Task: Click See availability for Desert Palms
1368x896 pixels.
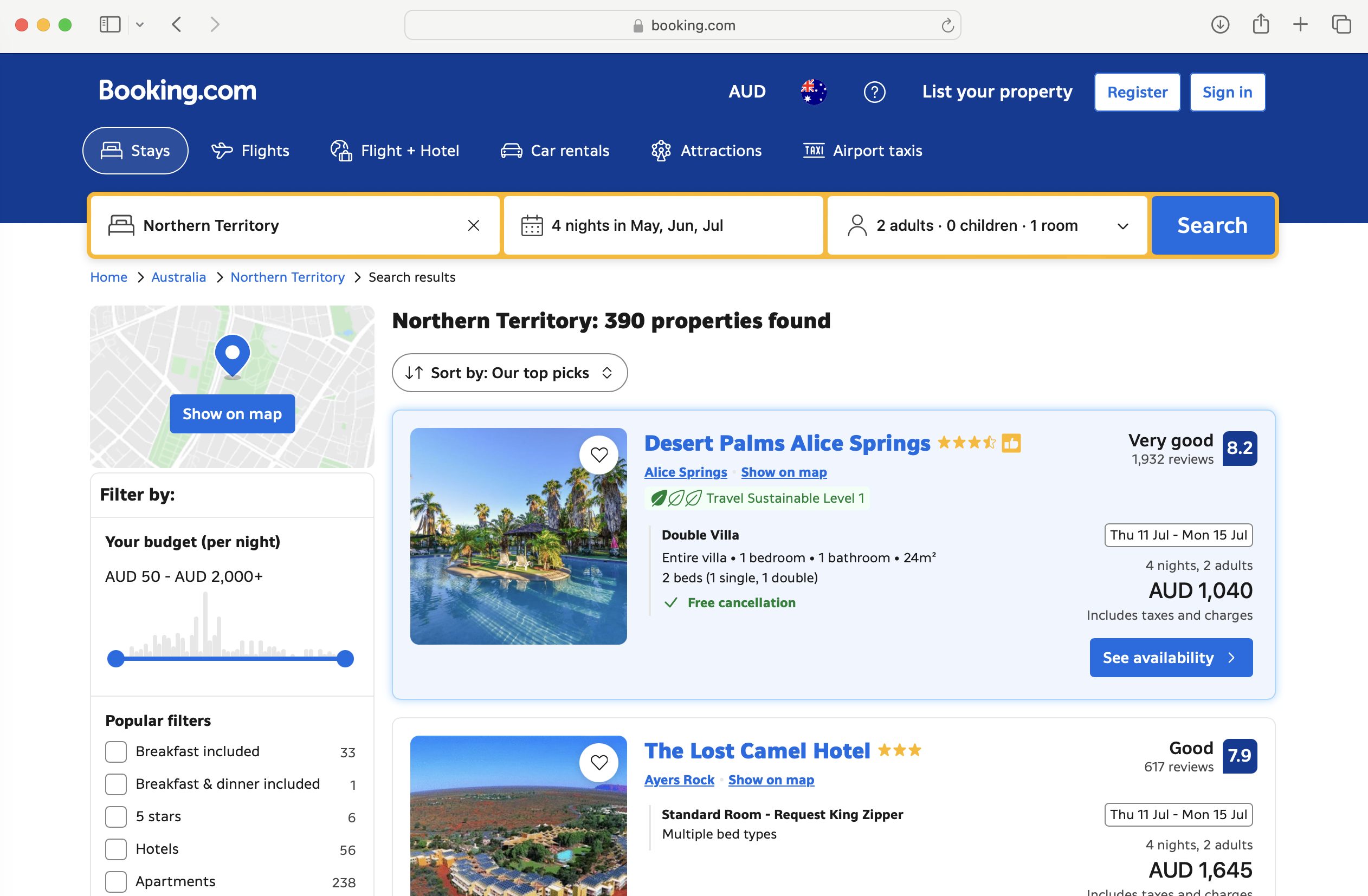Action: coord(1170,657)
